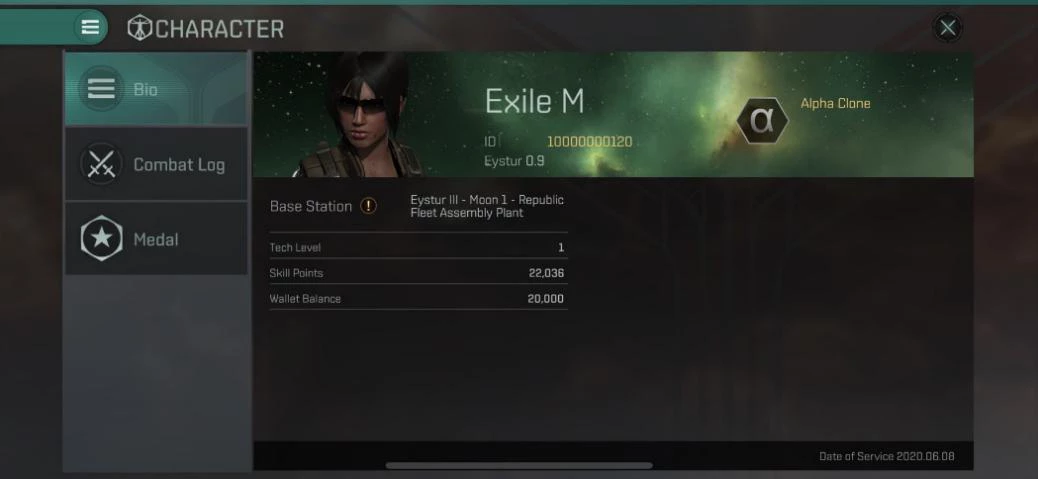Image resolution: width=1038 pixels, height=479 pixels.
Task: Click the crossed swords Combat Log icon
Action: (x=101, y=164)
